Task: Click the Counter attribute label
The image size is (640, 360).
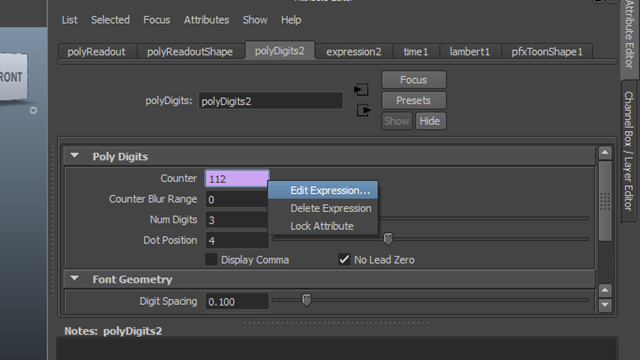Action: pyautogui.click(x=178, y=178)
